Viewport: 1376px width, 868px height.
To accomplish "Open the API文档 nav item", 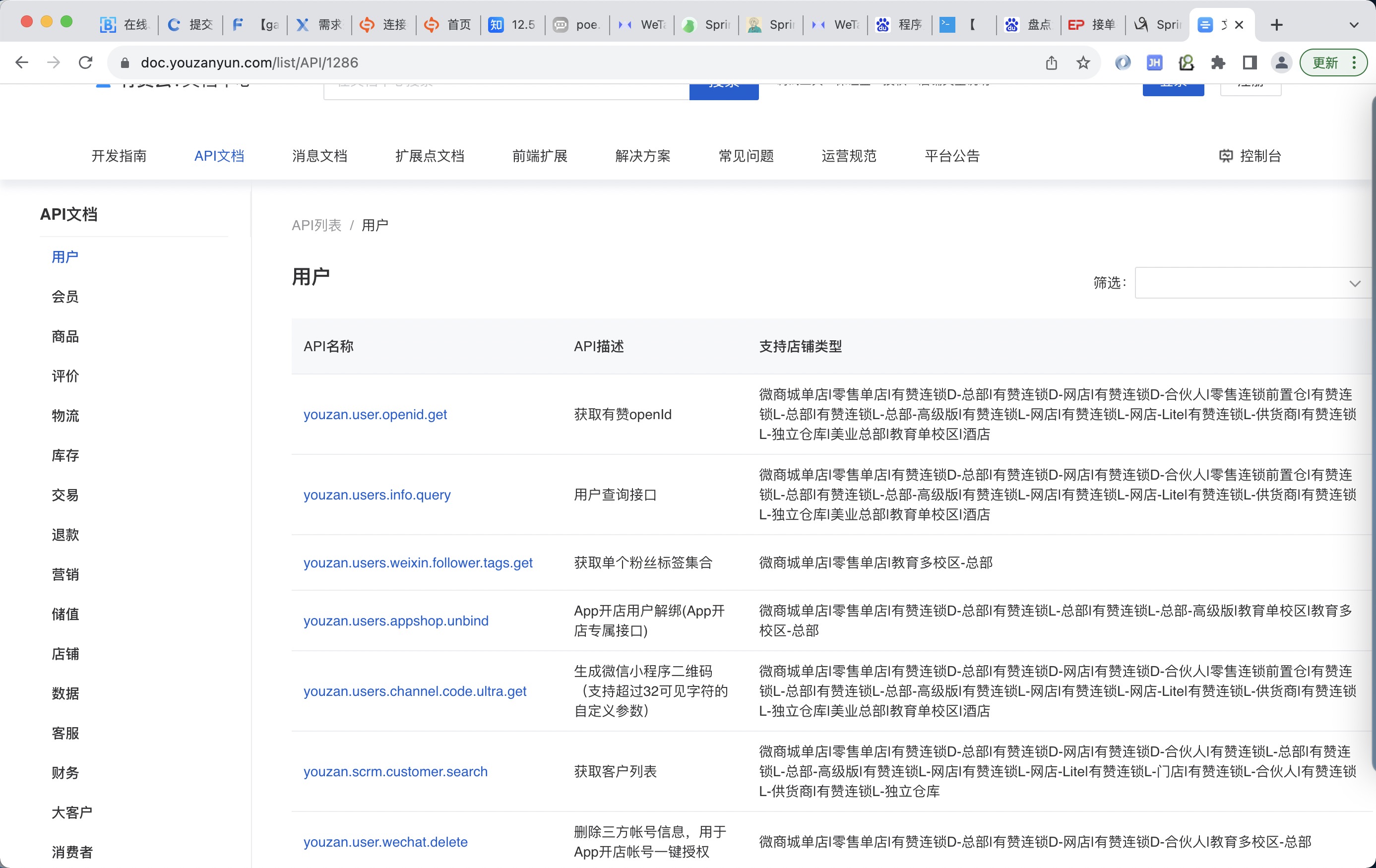I will (x=219, y=156).
